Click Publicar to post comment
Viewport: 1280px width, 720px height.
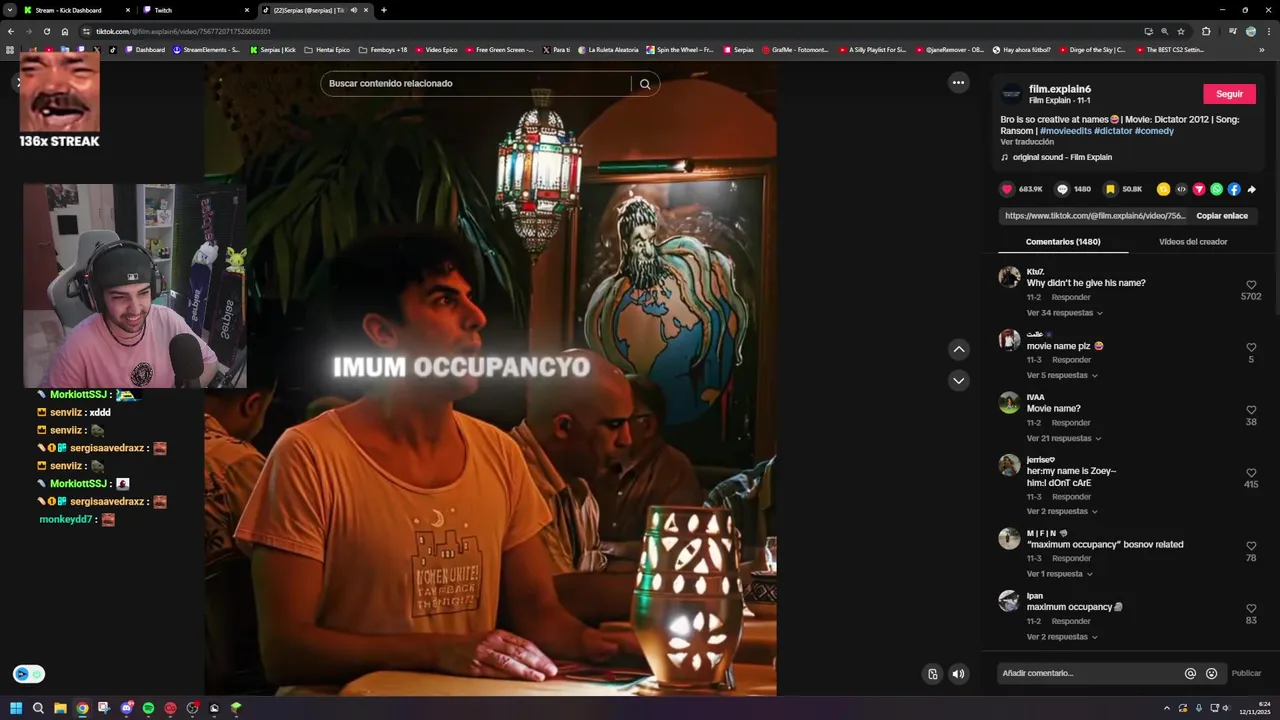tap(1246, 673)
